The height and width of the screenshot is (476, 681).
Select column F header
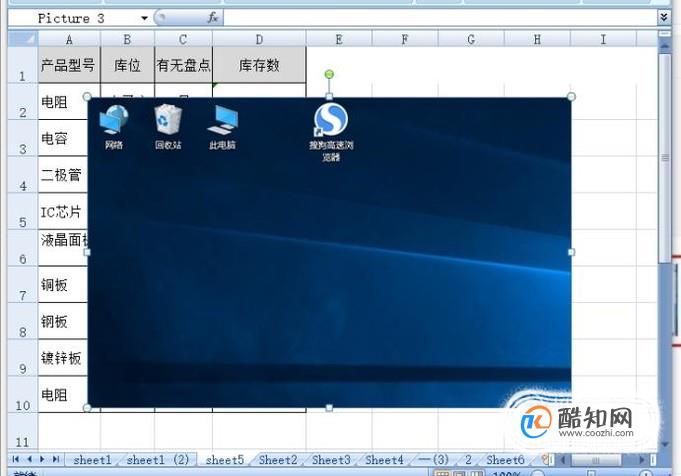click(x=405, y=40)
